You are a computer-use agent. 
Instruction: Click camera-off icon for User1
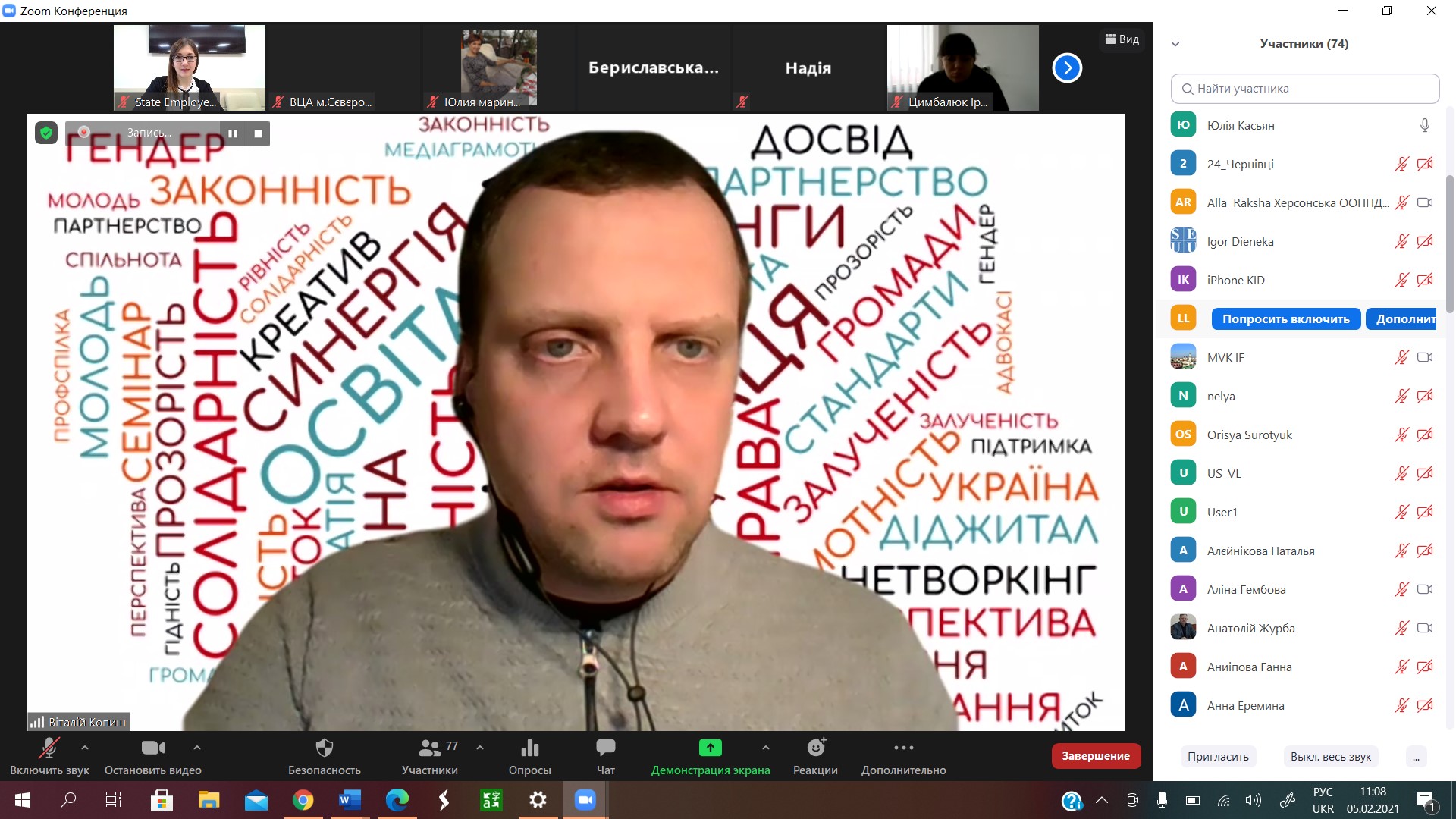pos(1425,513)
